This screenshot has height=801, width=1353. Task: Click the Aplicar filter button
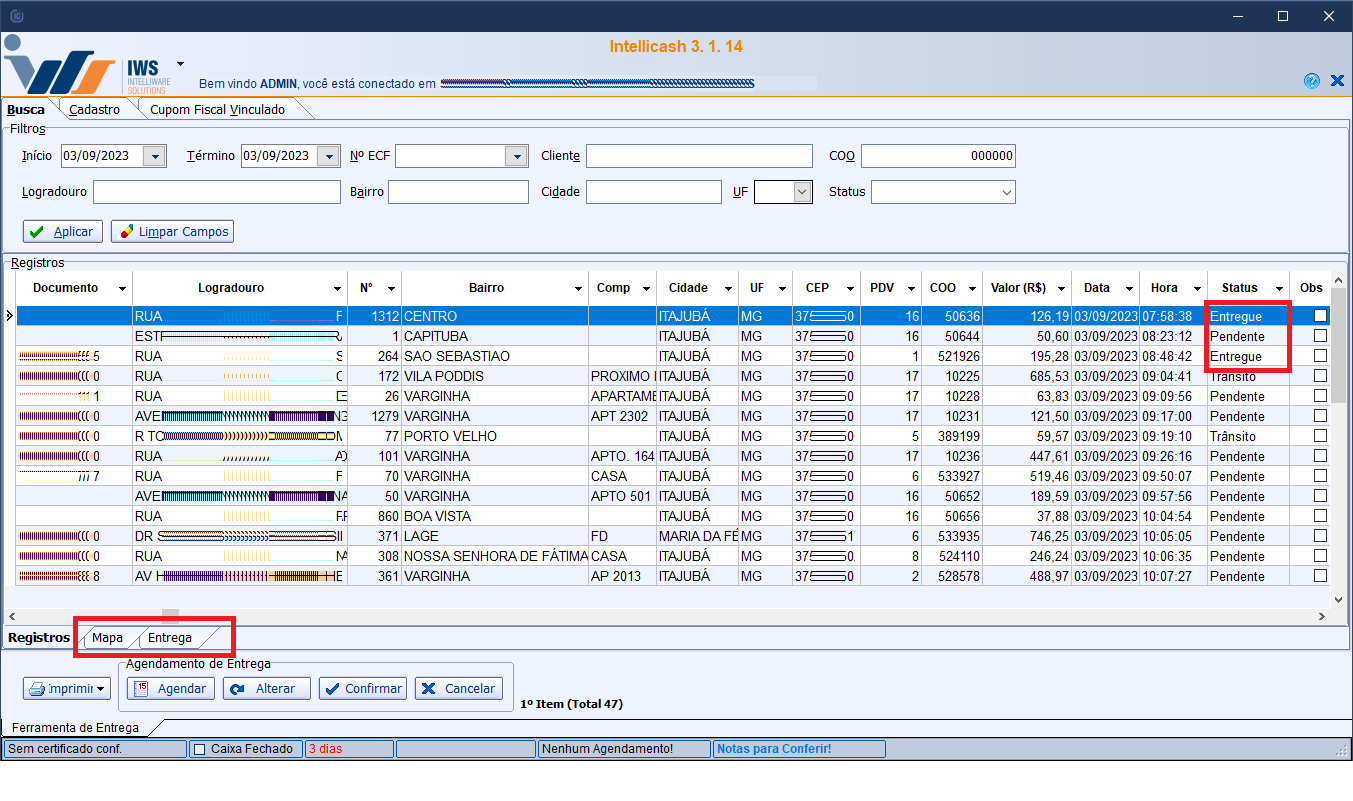(x=62, y=232)
